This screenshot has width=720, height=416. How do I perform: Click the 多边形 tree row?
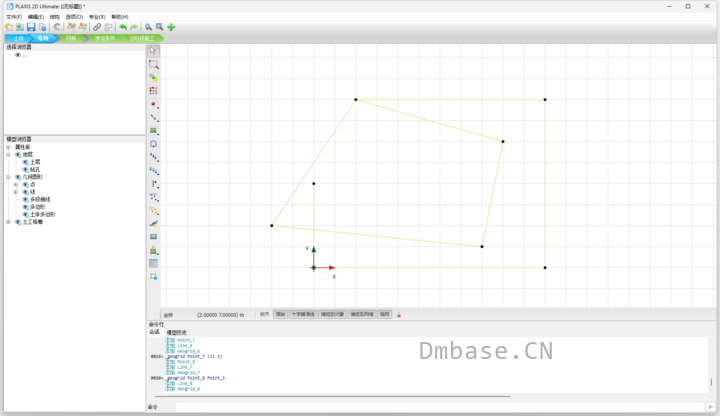pyautogui.click(x=37, y=207)
